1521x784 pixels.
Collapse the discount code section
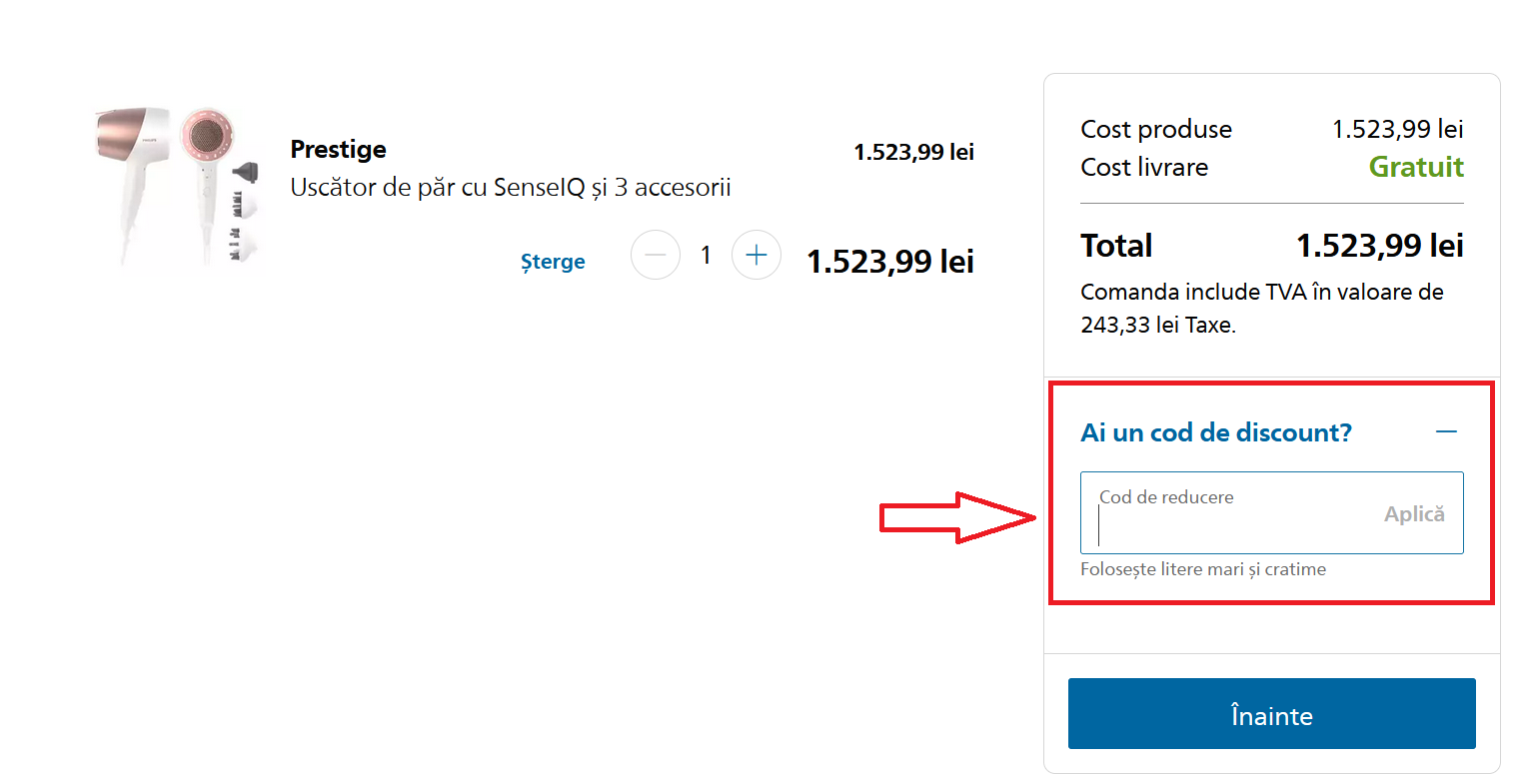click(1446, 432)
